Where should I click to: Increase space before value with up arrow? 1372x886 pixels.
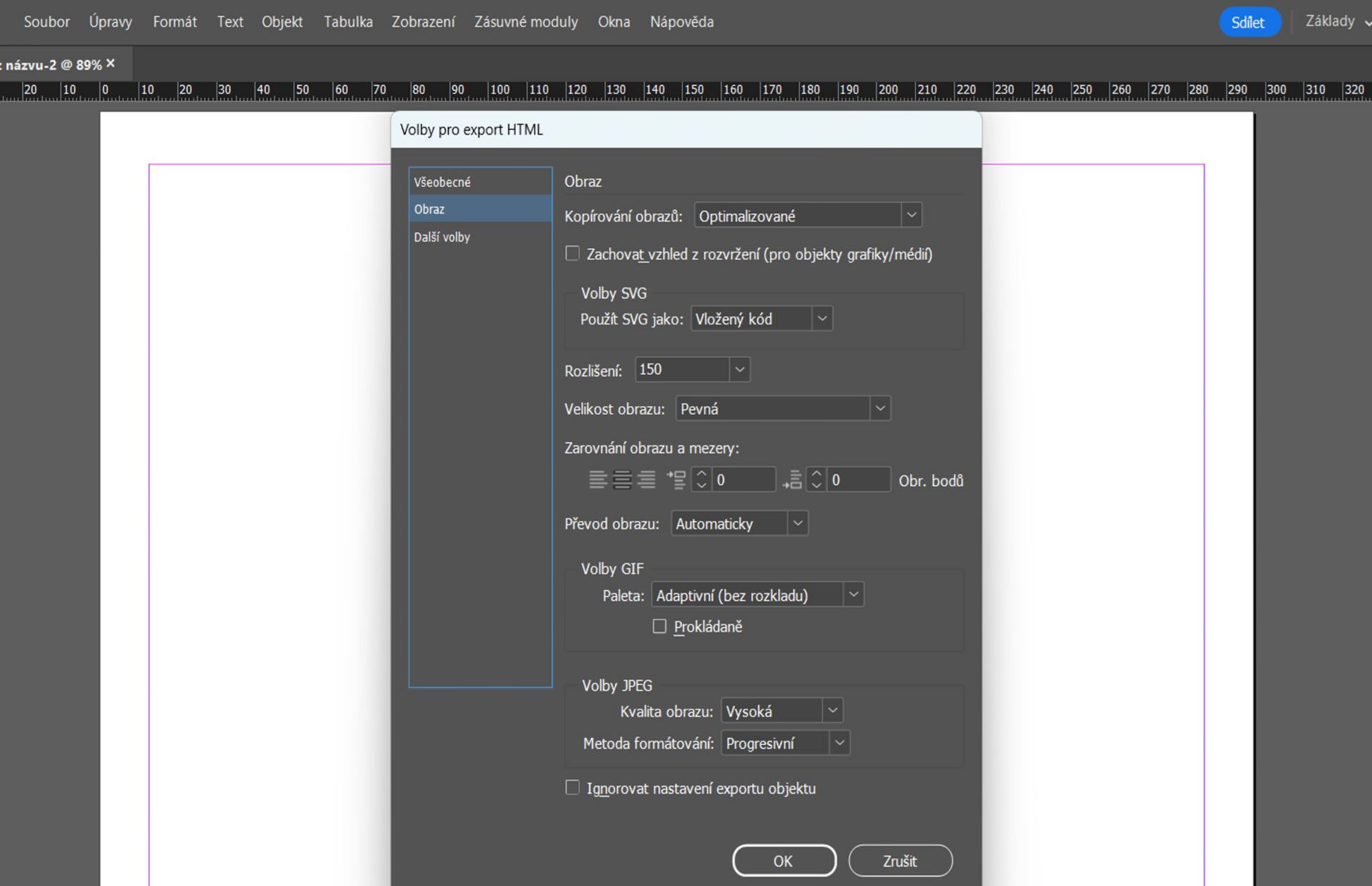[702, 473]
